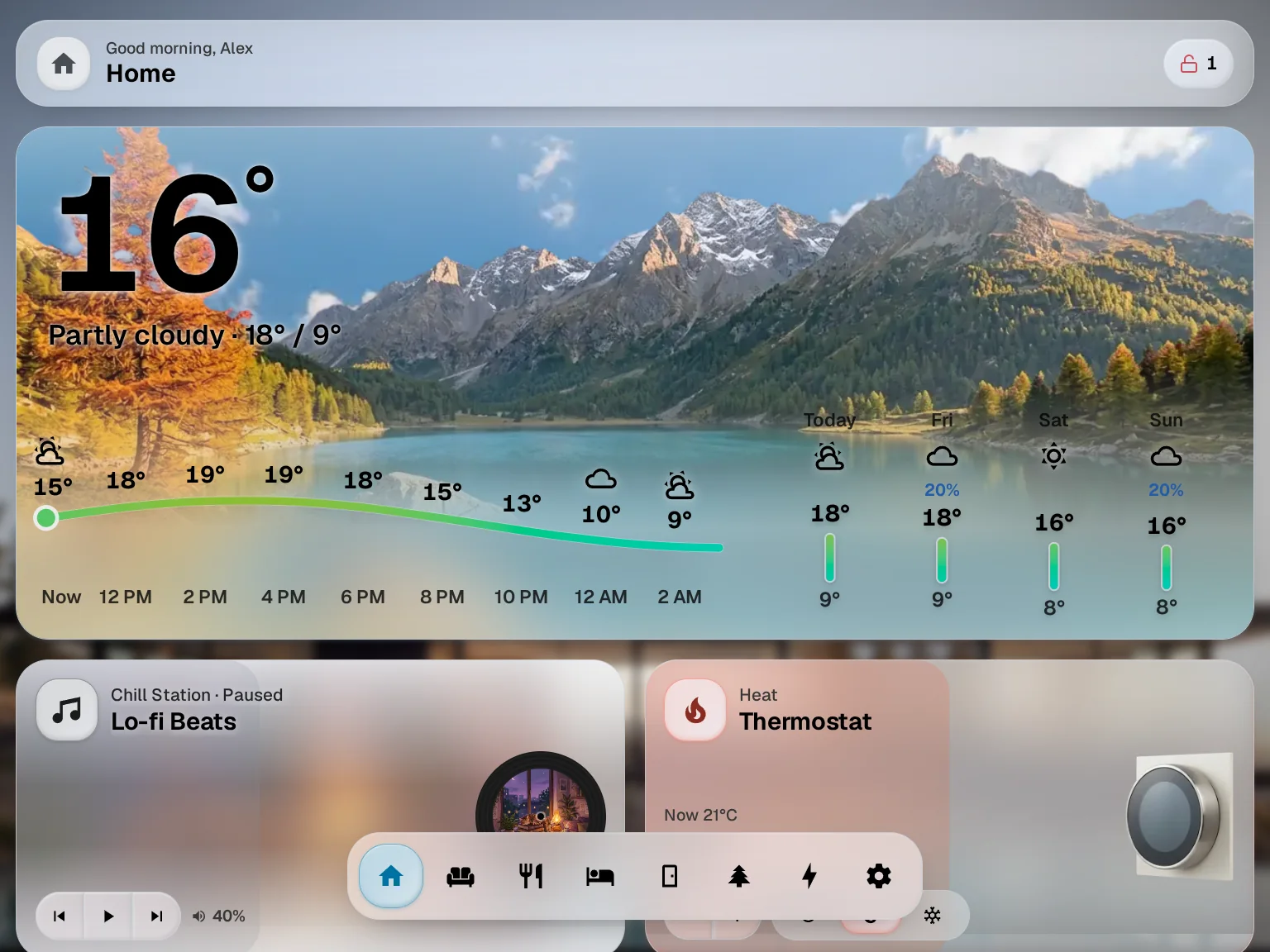Click the partly cloudy icon above 9° at 2 AM
The height and width of the screenshot is (952, 1270).
[x=680, y=486]
